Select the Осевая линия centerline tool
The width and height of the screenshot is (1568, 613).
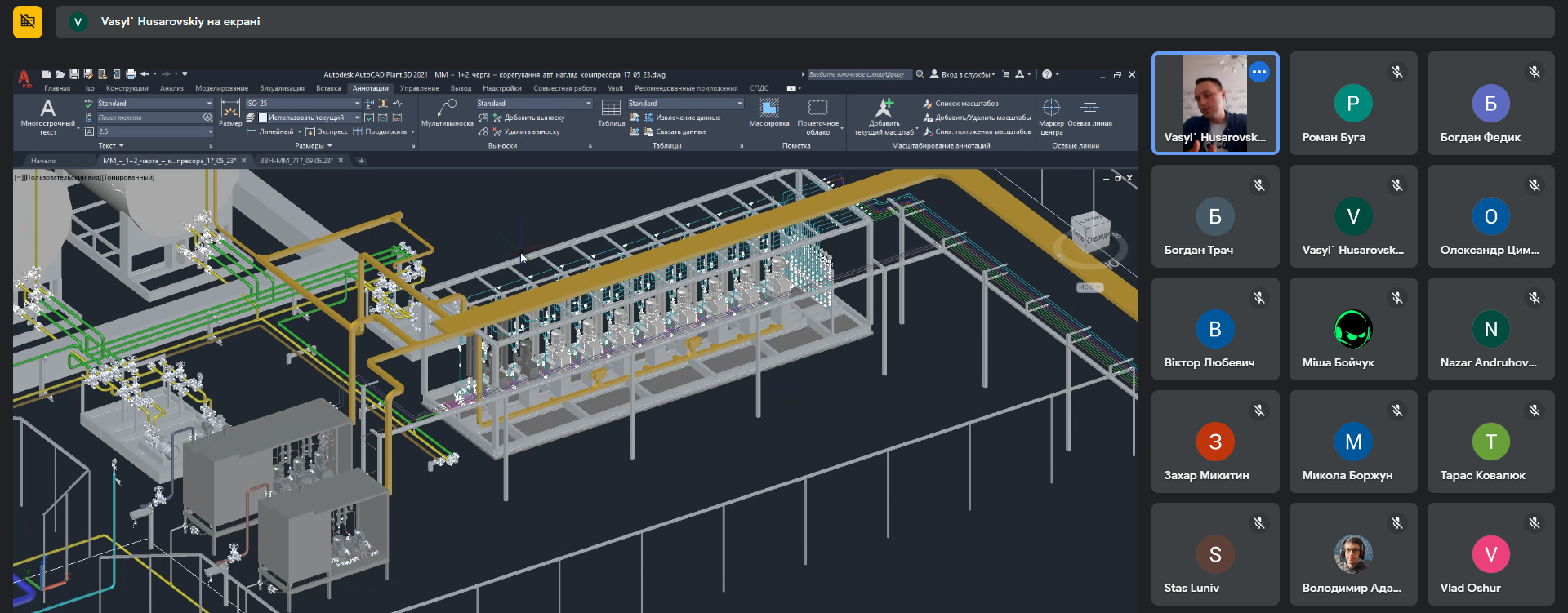pyautogui.click(x=1089, y=113)
